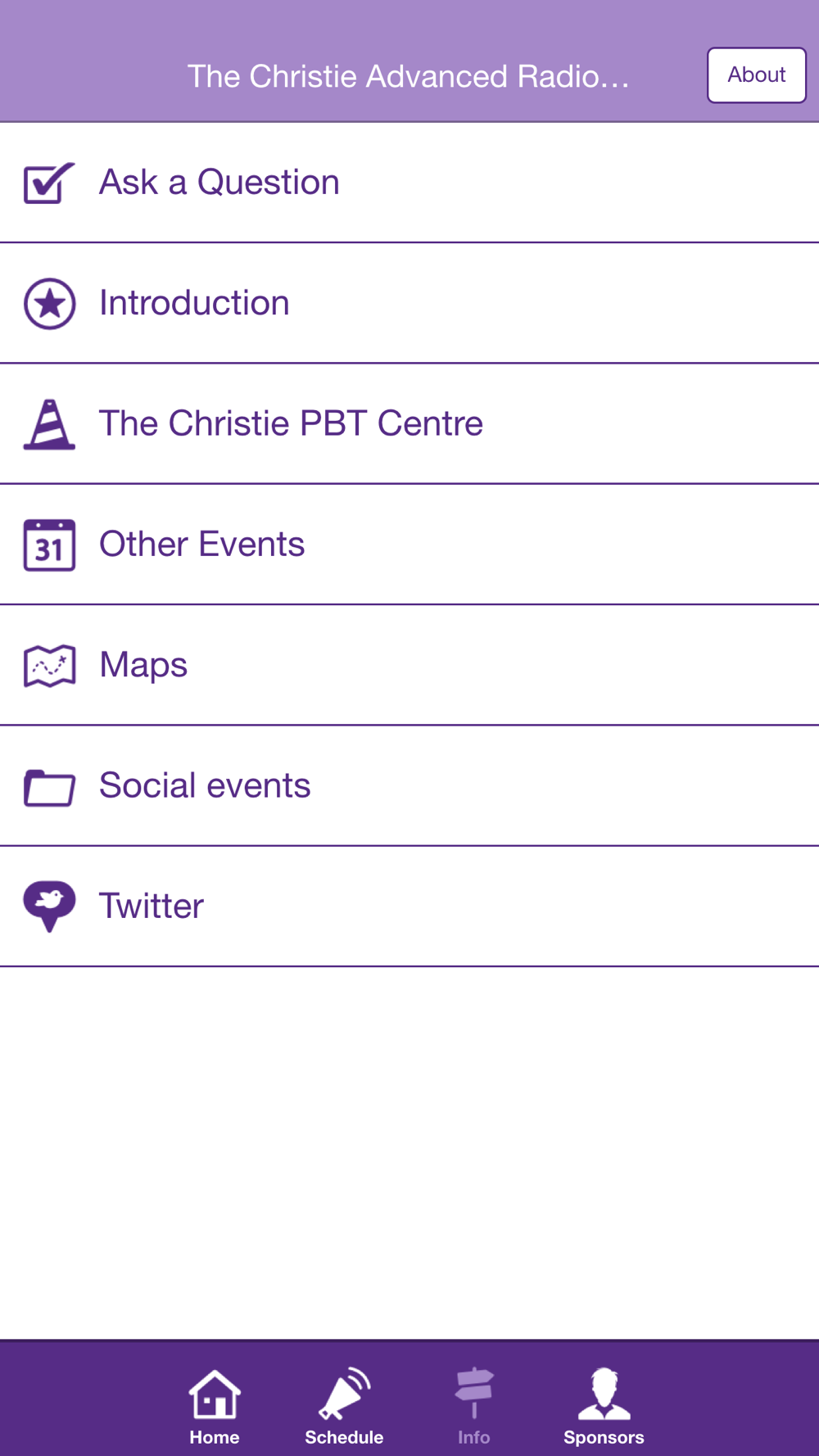
Task: Open the About button
Action: (757, 75)
